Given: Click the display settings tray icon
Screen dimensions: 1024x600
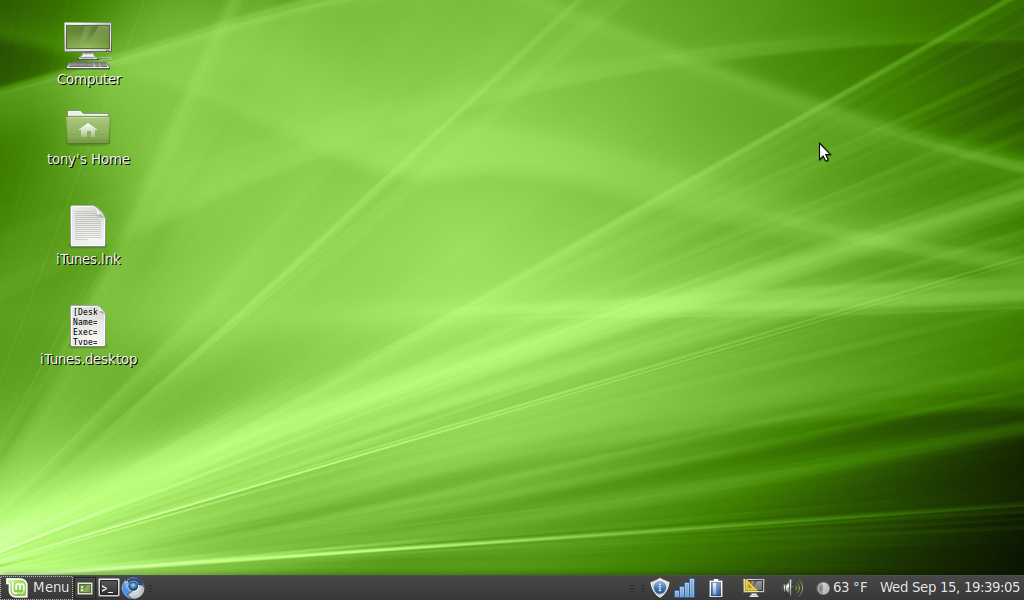Looking at the screenshot, I should pyautogui.click(x=753, y=588).
